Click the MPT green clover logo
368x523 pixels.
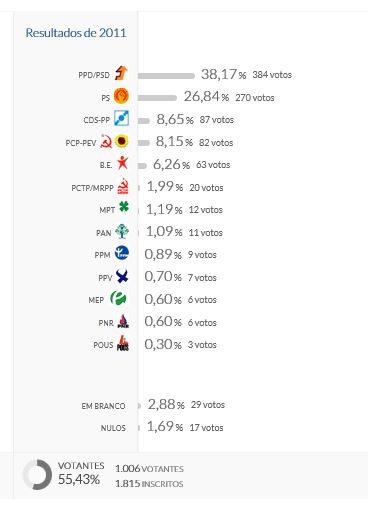point(124,207)
